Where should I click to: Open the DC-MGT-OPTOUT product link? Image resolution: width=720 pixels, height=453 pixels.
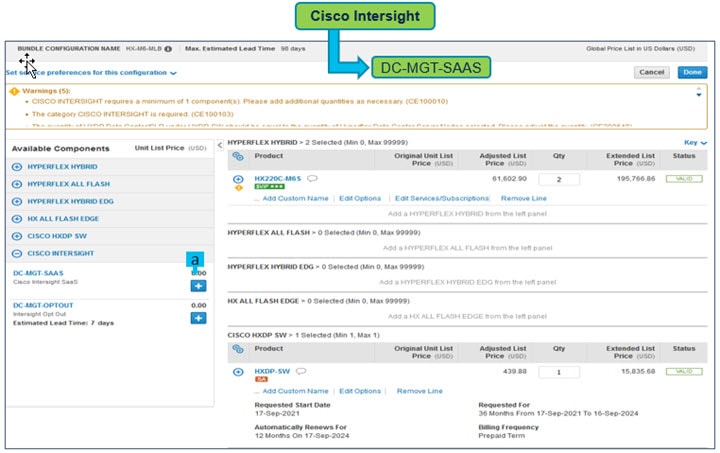coord(43,305)
